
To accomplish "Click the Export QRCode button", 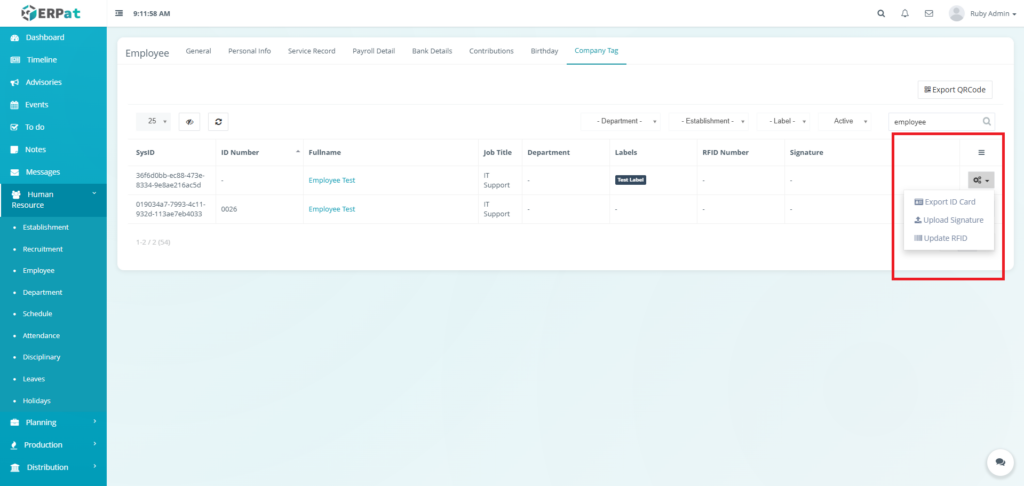I will (955, 89).
